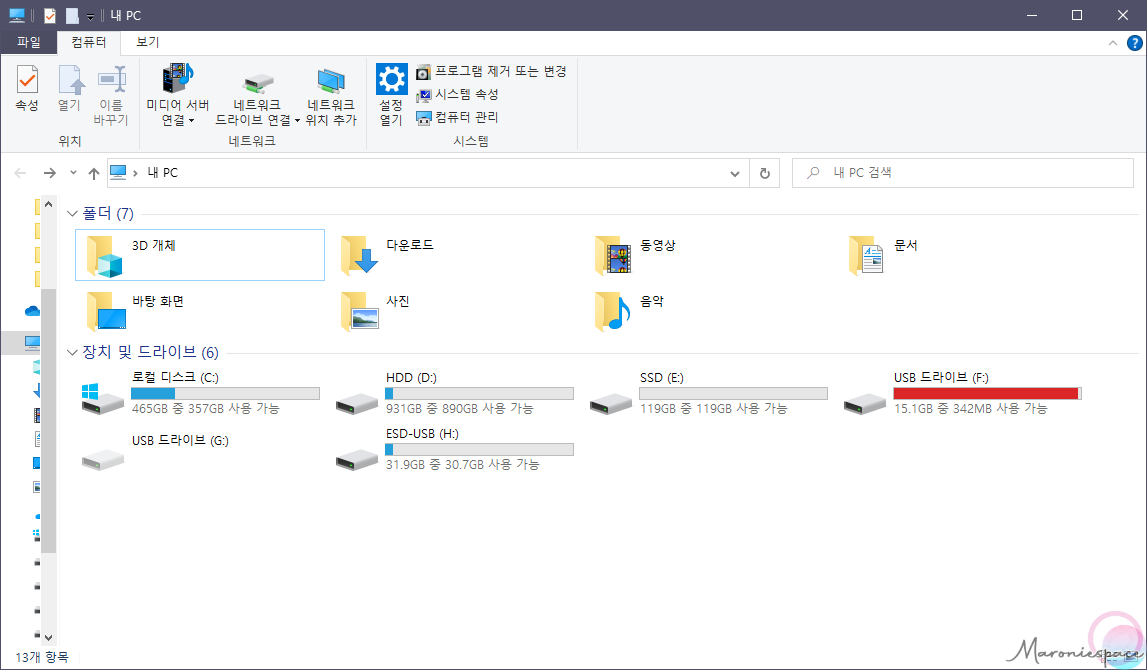Image resolution: width=1147 pixels, height=670 pixels.
Task: Expand the address bar history dropdown
Action: pos(734,174)
